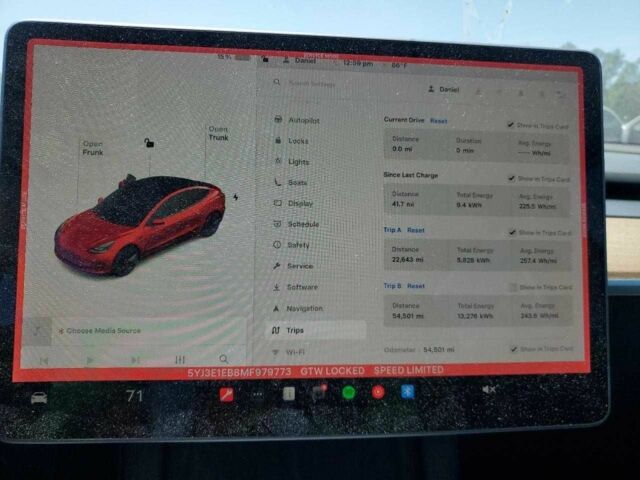Open the red dashcam record icon
The image size is (640, 480).
[x=378, y=392]
